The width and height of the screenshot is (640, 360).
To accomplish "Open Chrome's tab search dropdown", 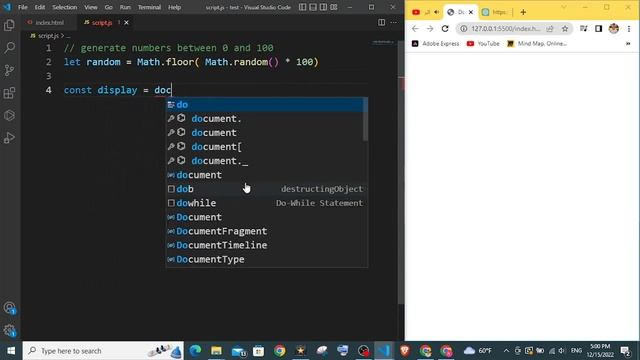I will pyautogui.click(x=564, y=7).
